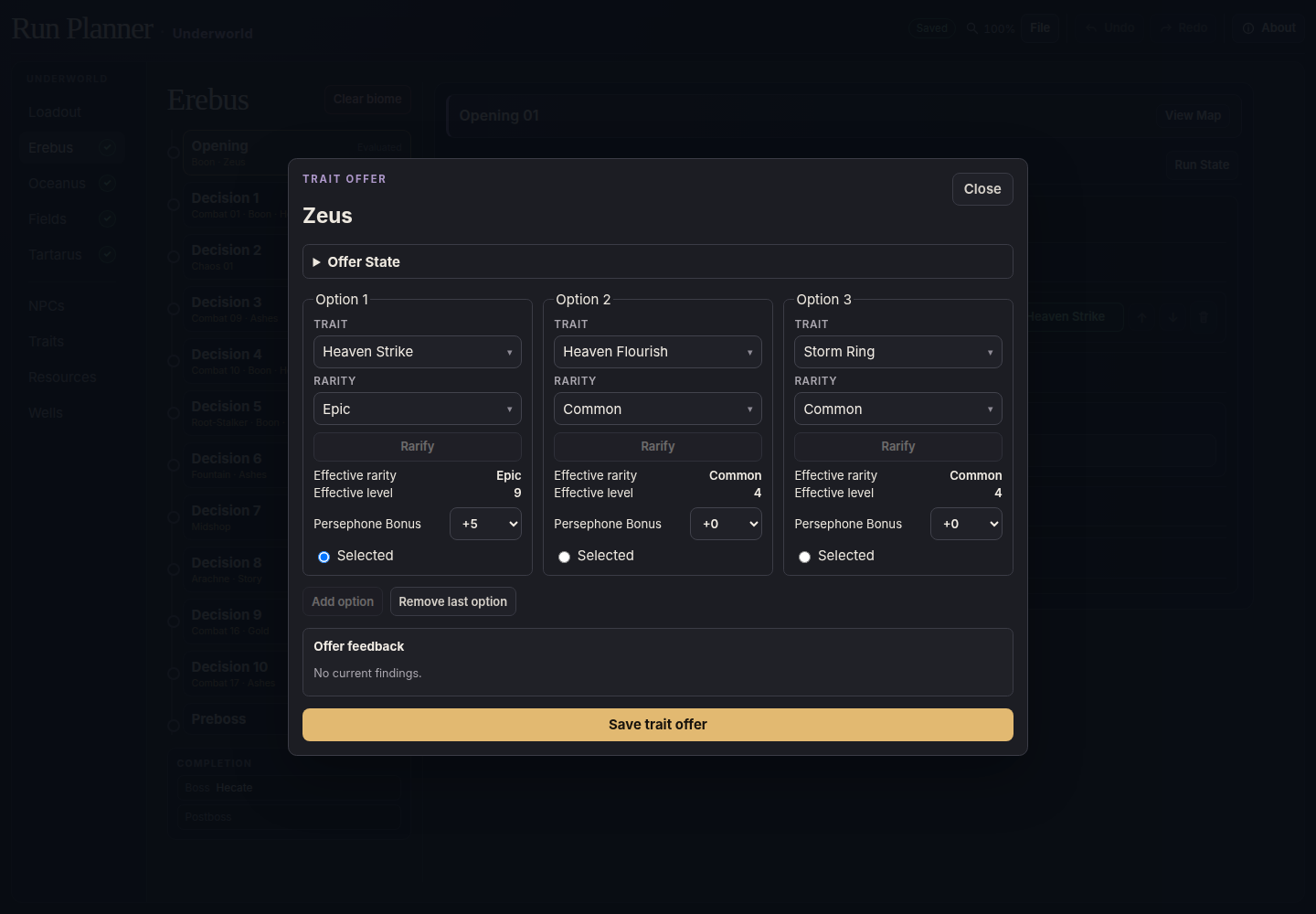Image resolution: width=1316 pixels, height=914 pixels.
Task: Click Rarify under Option 3
Action: (898, 447)
